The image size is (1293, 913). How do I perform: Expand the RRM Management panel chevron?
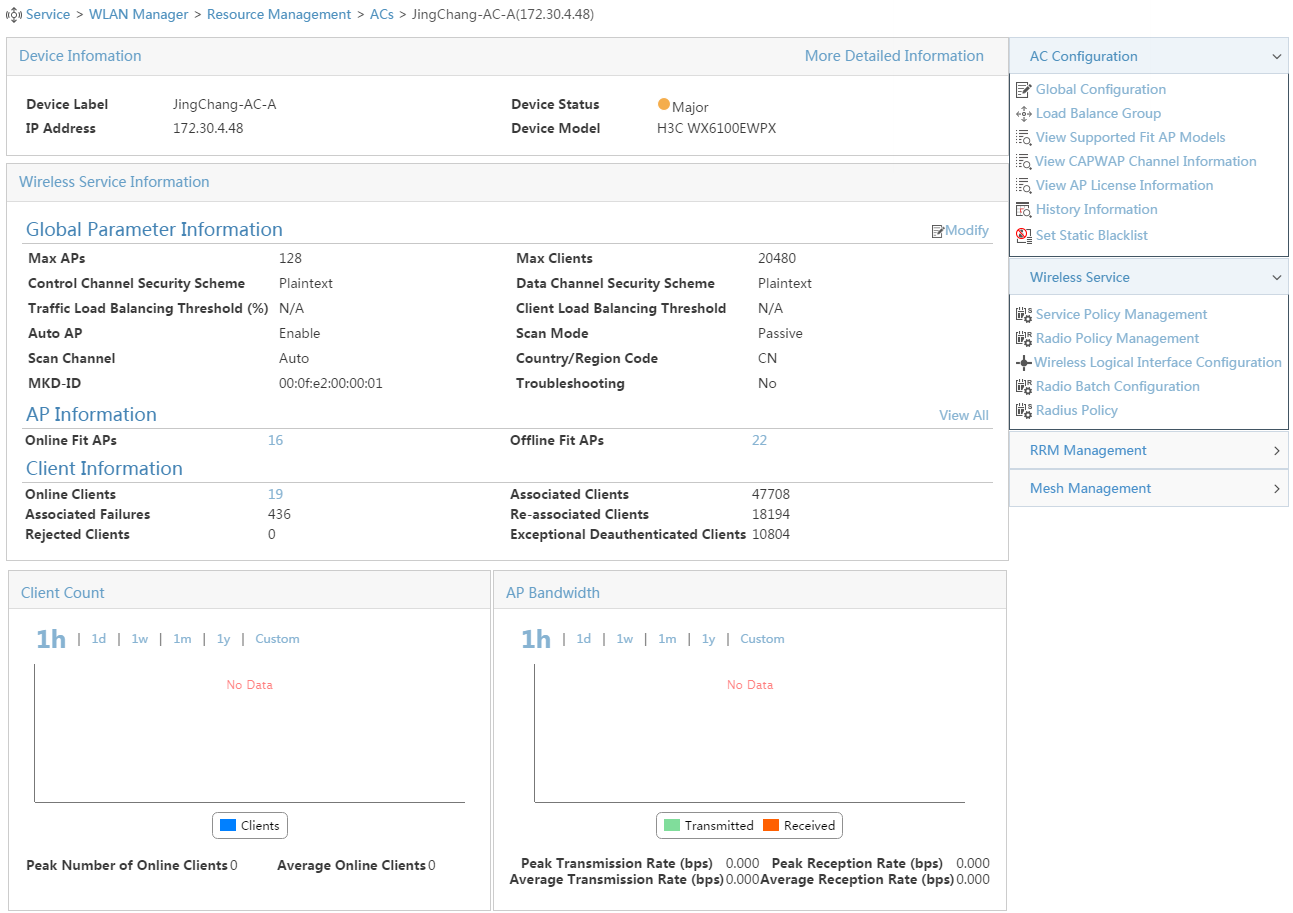tap(1277, 451)
